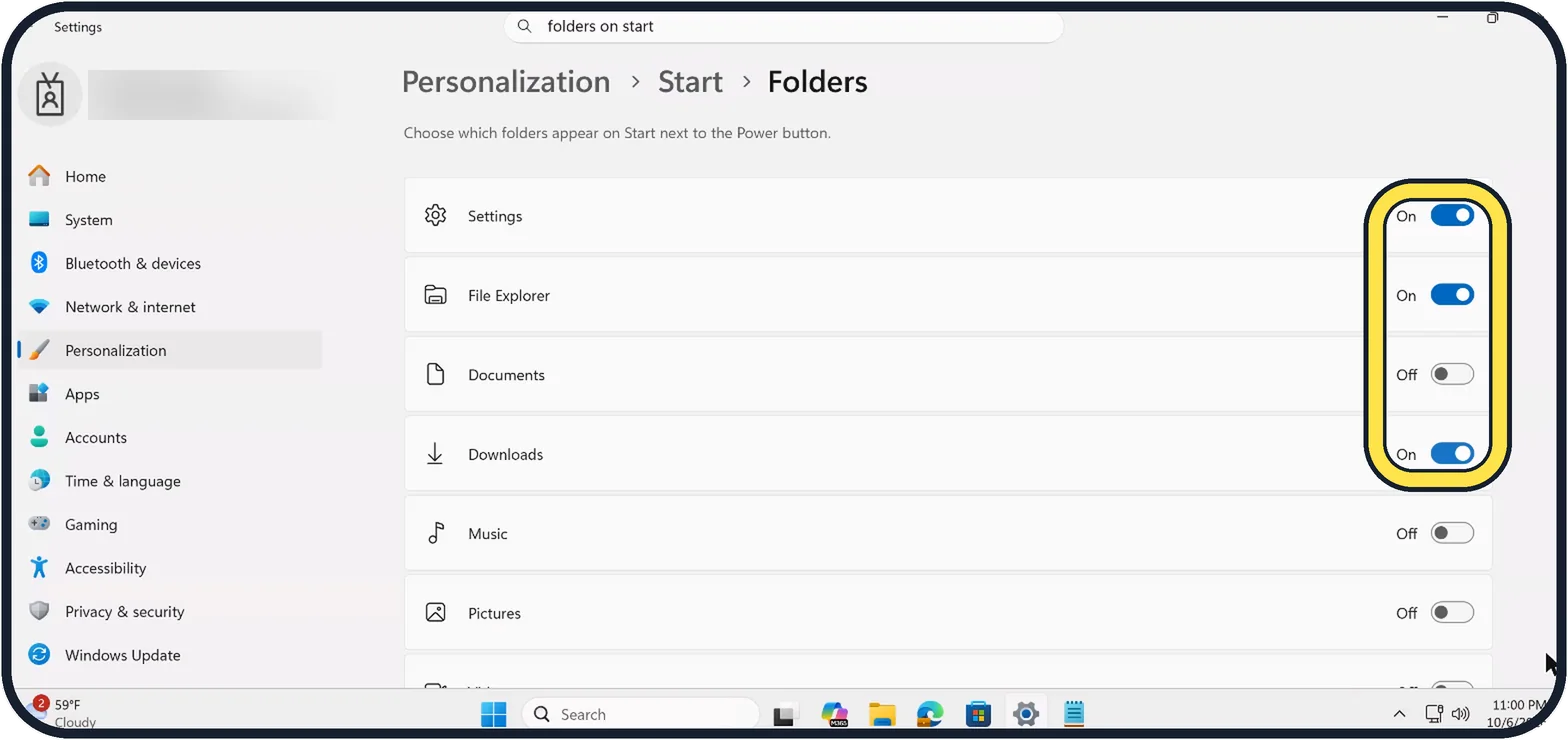Click the Documents row page icon
This screenshot has height=740, width=1568.
[435, 375]
